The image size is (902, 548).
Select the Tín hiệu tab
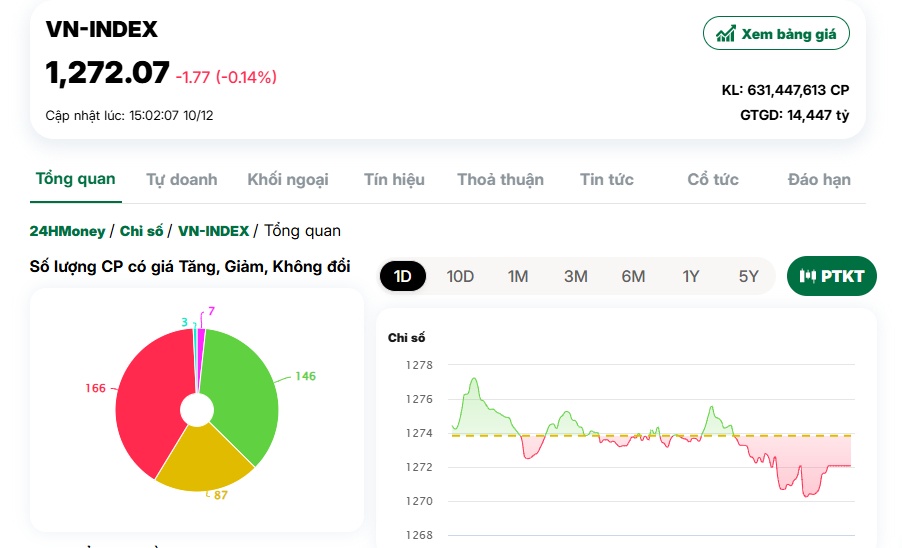pyautogui.click(x=394, y=180)
